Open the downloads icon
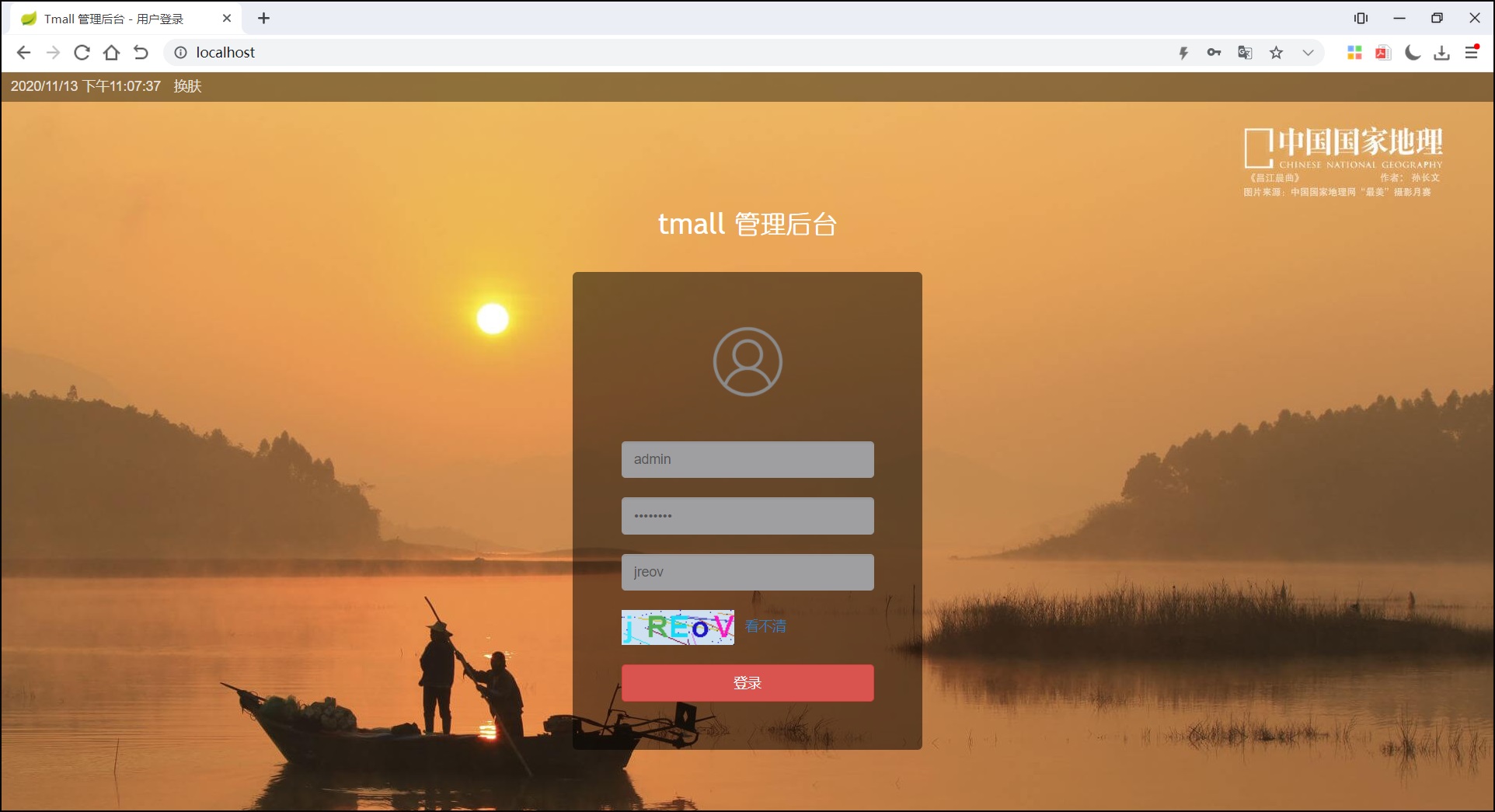 [x=1442, y=52]
